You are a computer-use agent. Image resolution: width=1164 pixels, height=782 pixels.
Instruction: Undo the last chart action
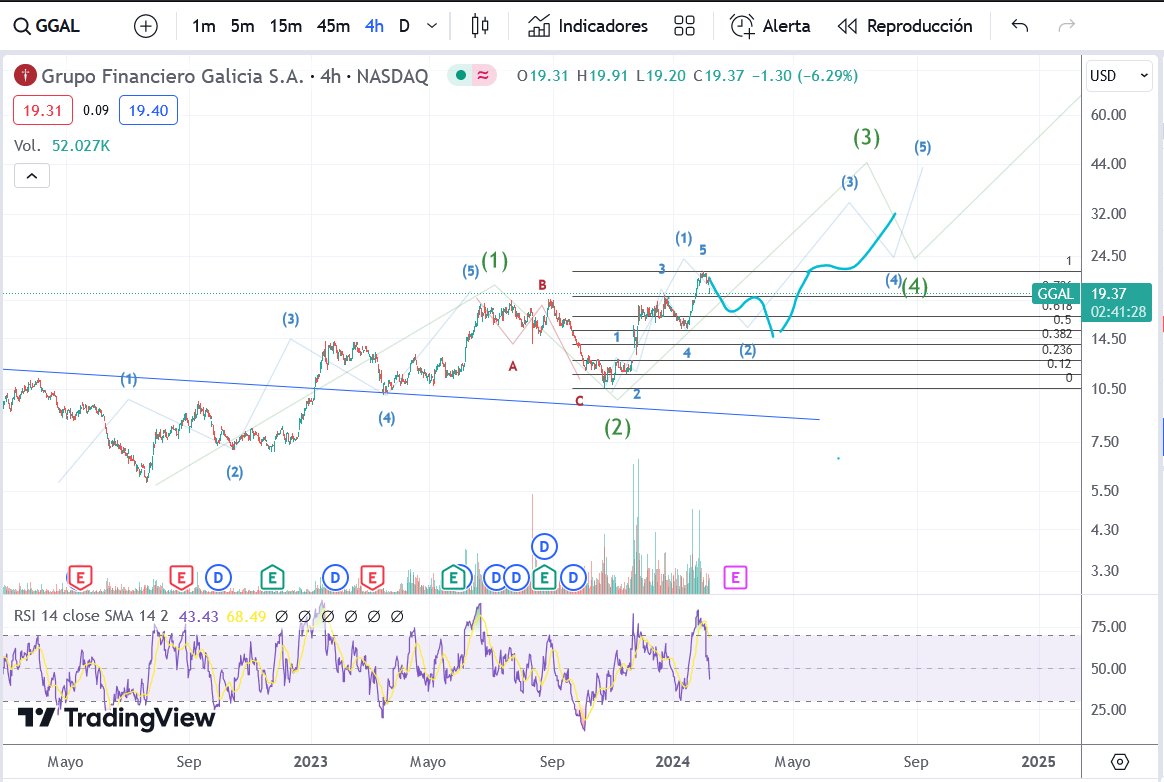point(1020,26)
